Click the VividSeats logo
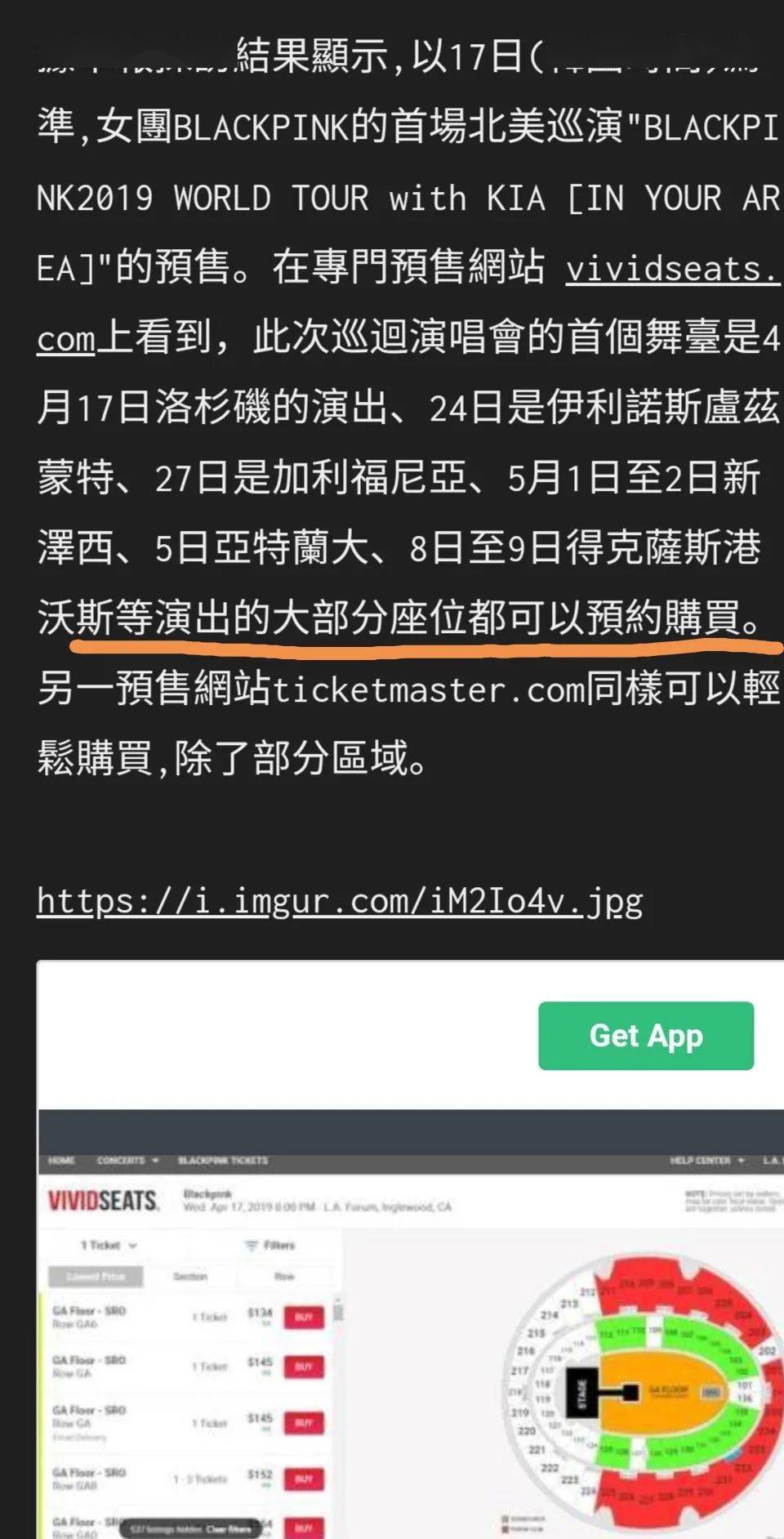This screenshot has height=1539, width=784. (103, 1201)
